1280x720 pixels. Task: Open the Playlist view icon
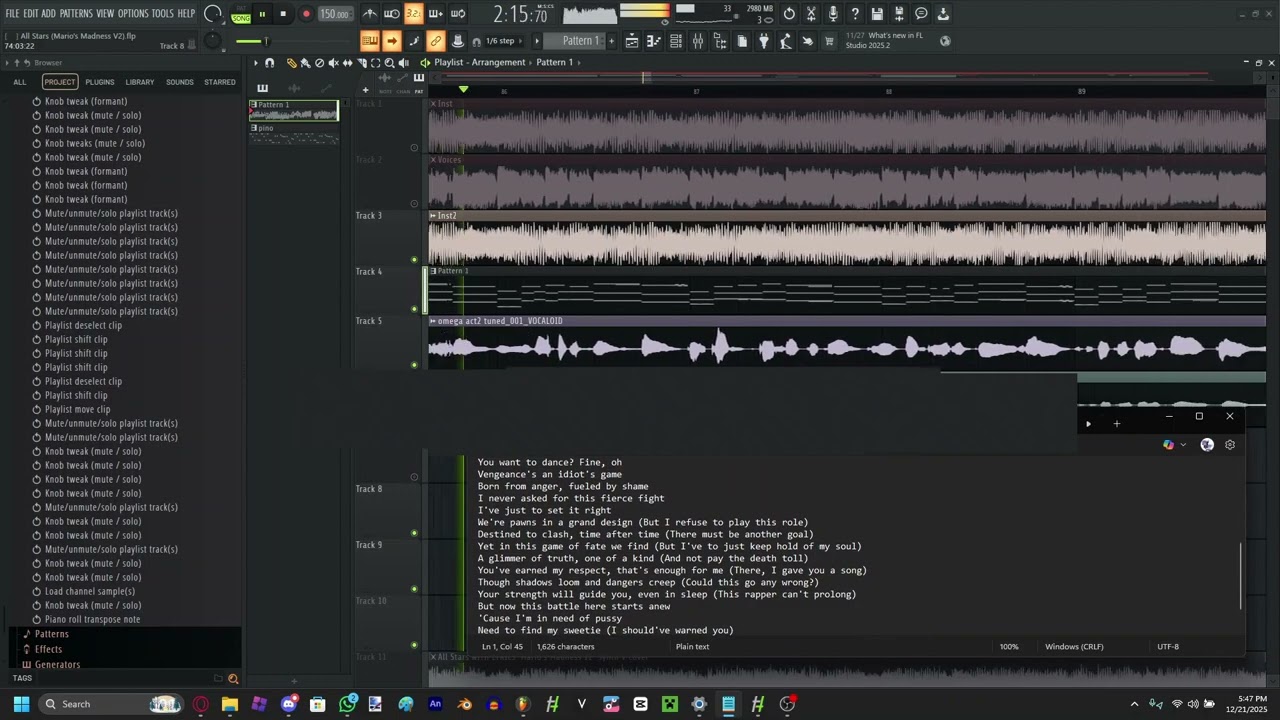click(632, 41)
